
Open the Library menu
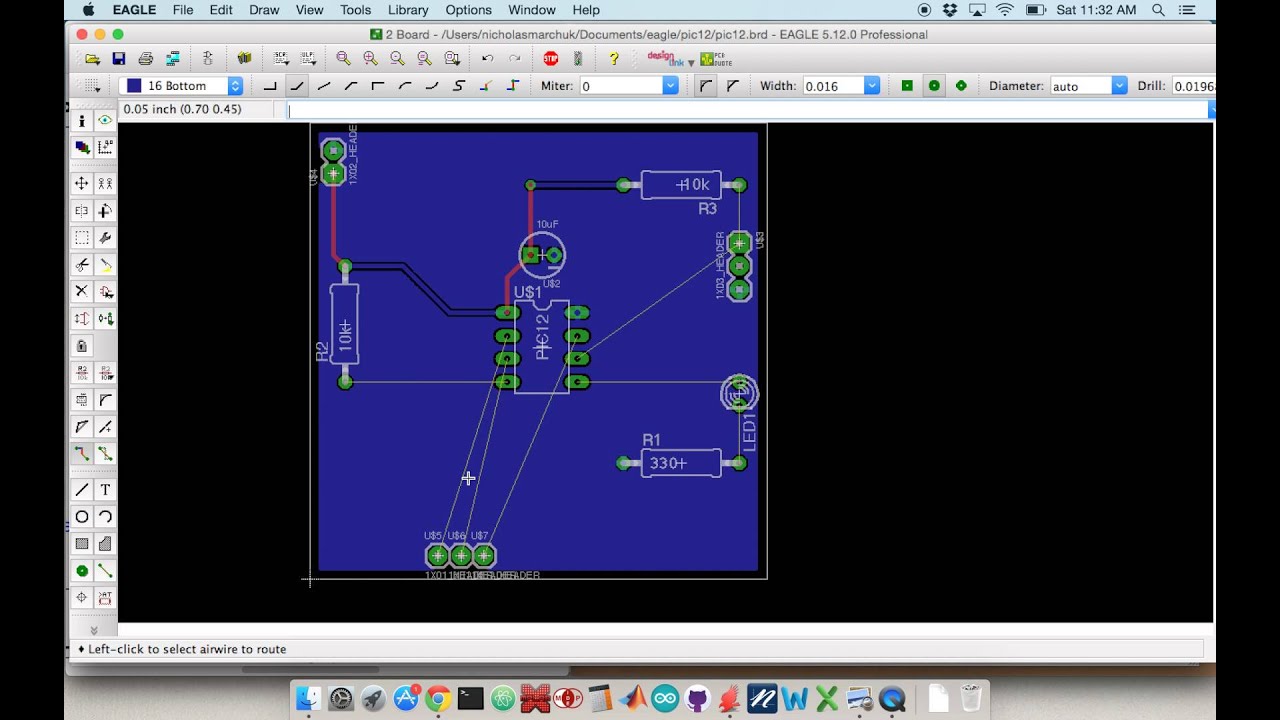(x=408, y=10)
